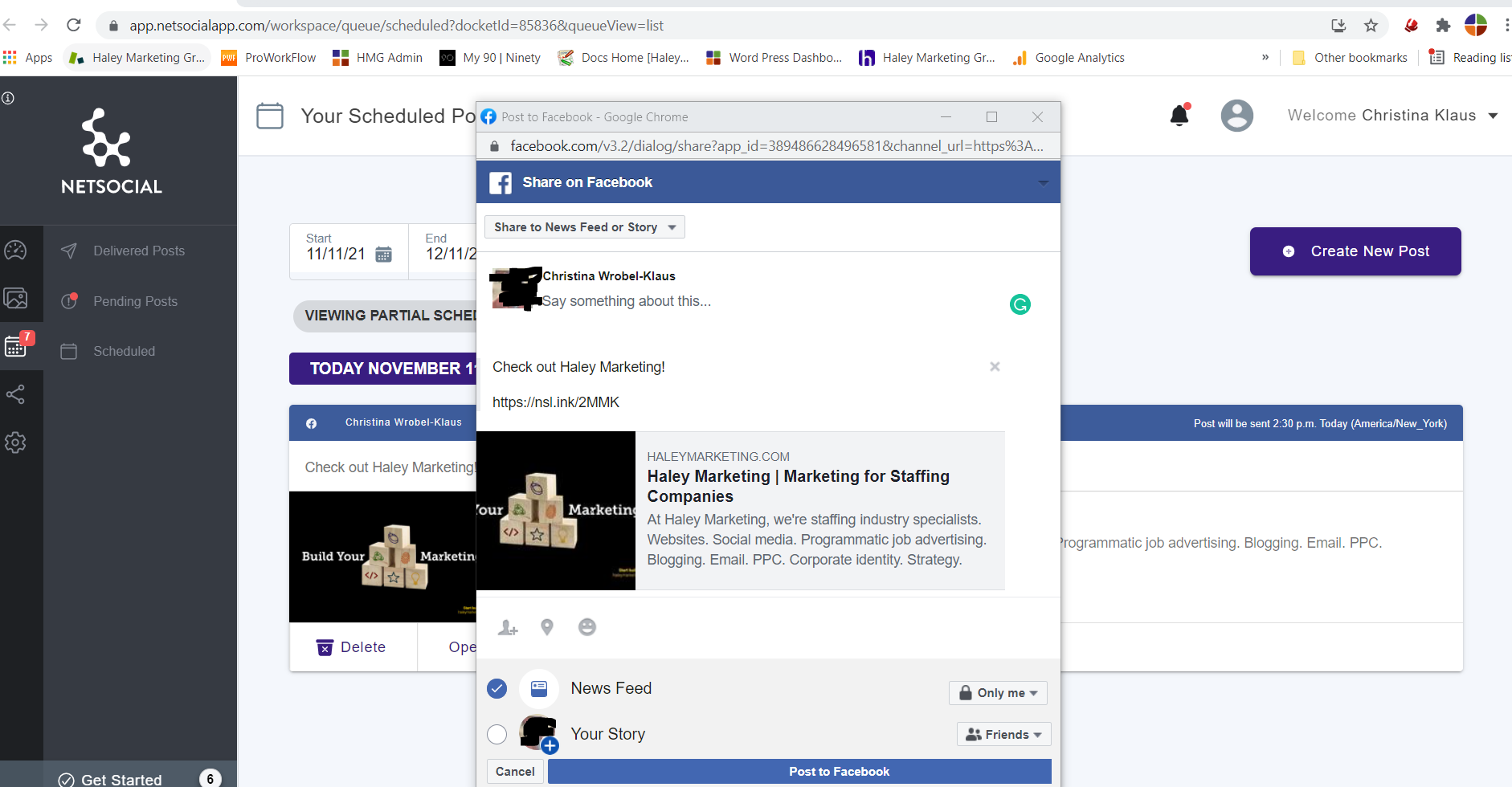Open the Chrome profile avatar
The height and width of the screenshot is (787, 1512).
(1476, 25)
